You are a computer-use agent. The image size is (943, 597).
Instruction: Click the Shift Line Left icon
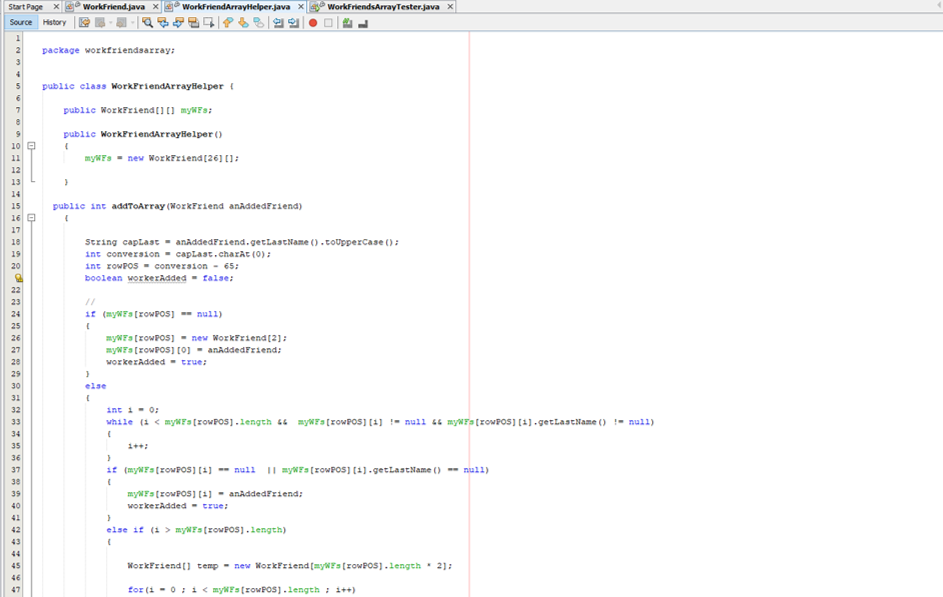(x=276, y=22)
